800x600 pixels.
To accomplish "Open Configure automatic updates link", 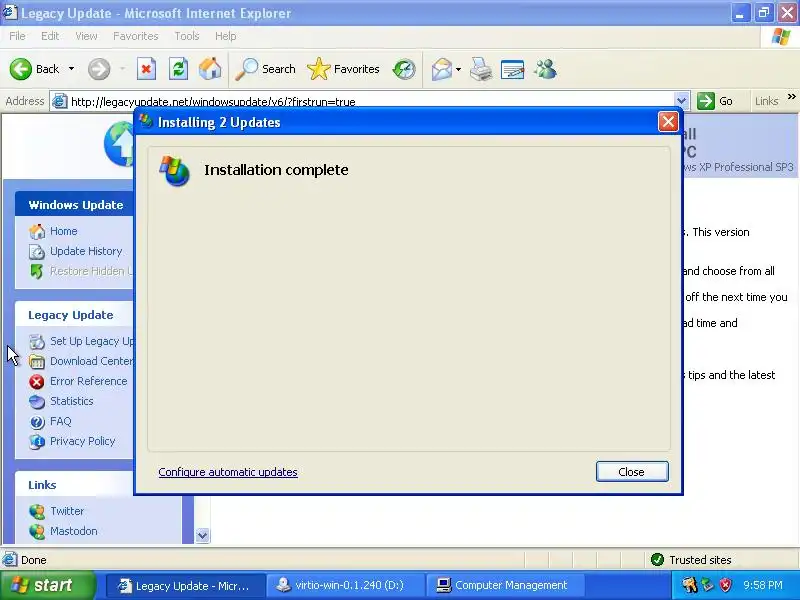I will coord(228,472).
